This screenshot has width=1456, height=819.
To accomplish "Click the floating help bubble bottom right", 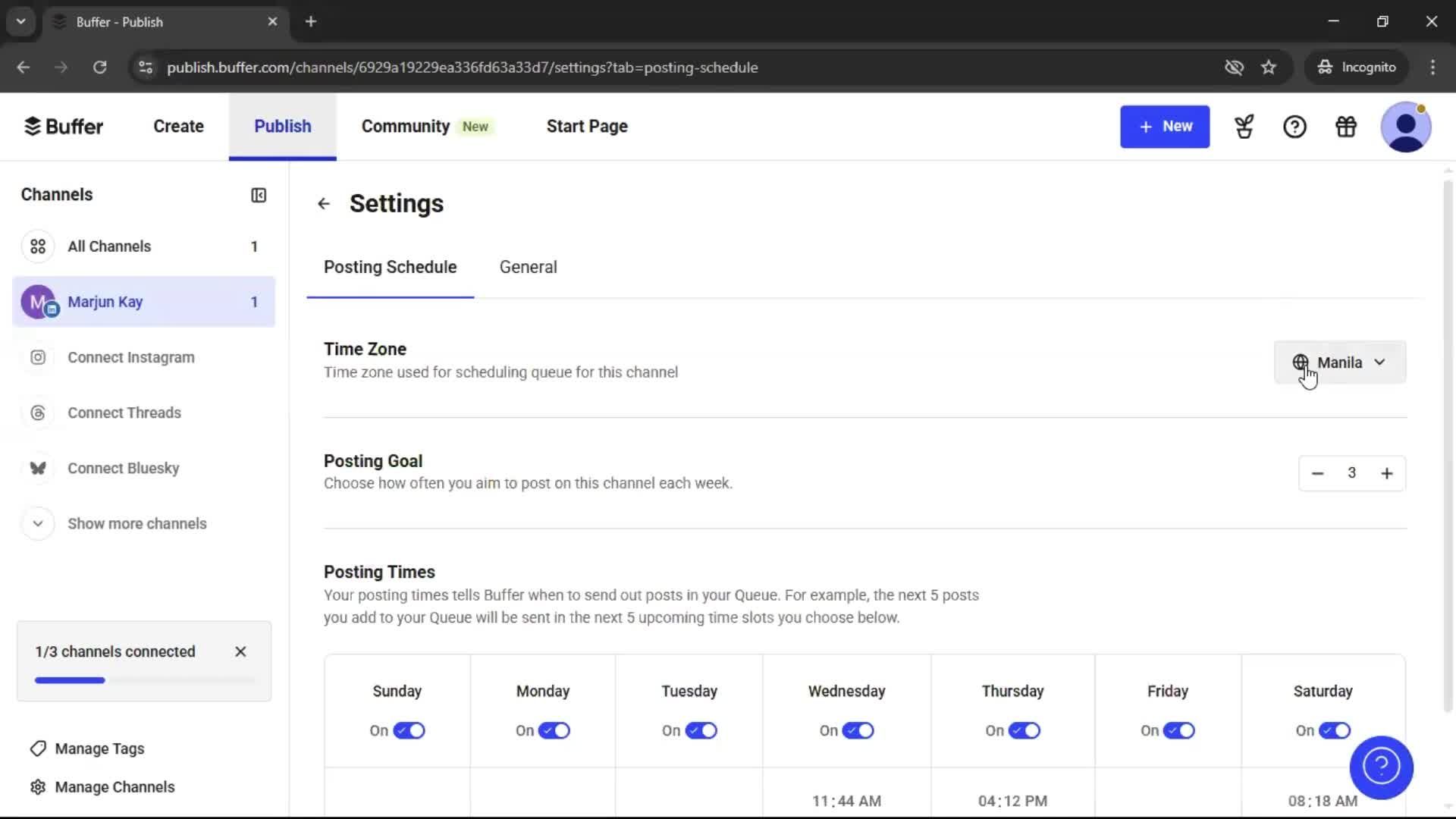I will 1381,767.
